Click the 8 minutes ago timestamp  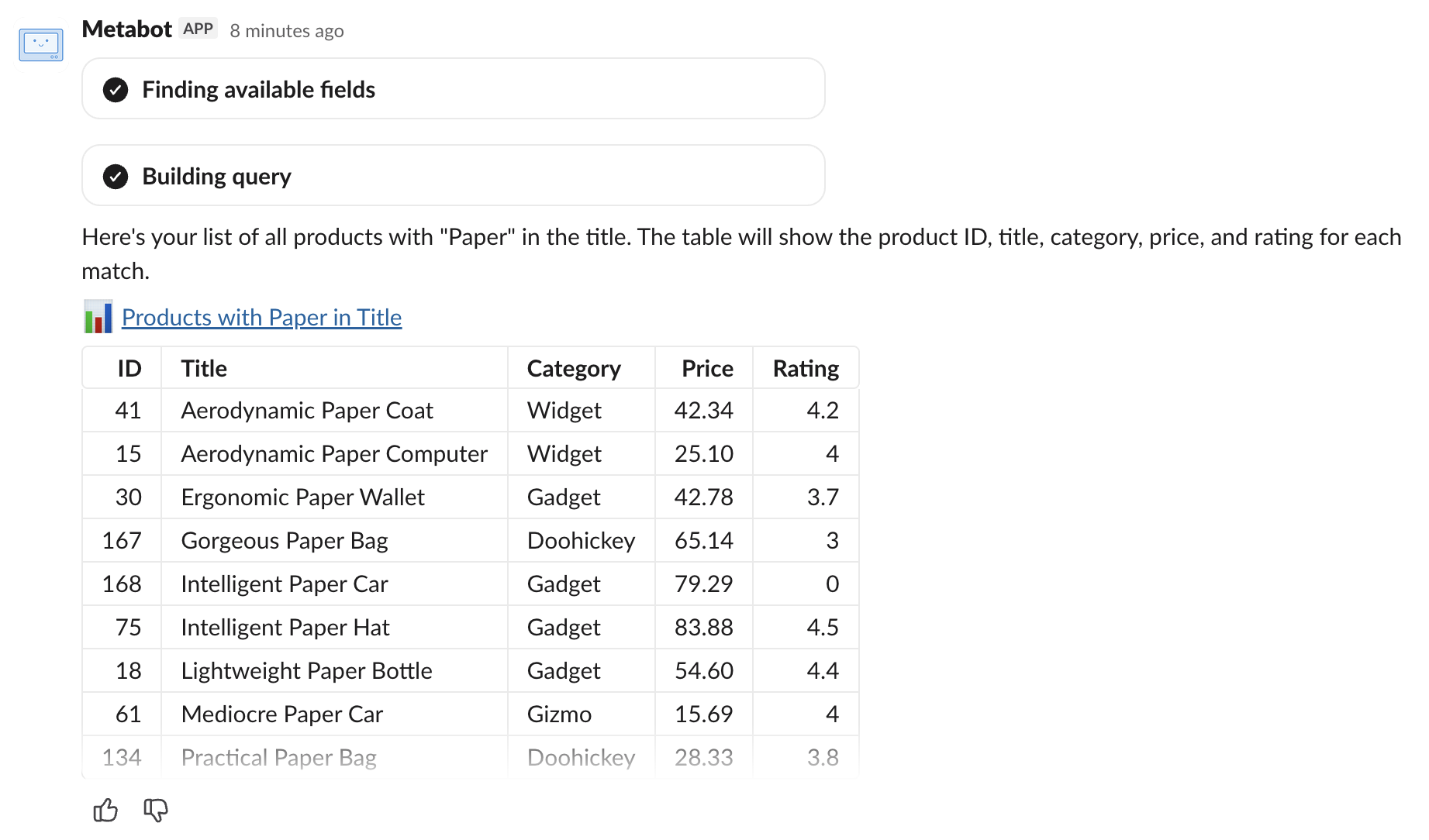[286, 31]
